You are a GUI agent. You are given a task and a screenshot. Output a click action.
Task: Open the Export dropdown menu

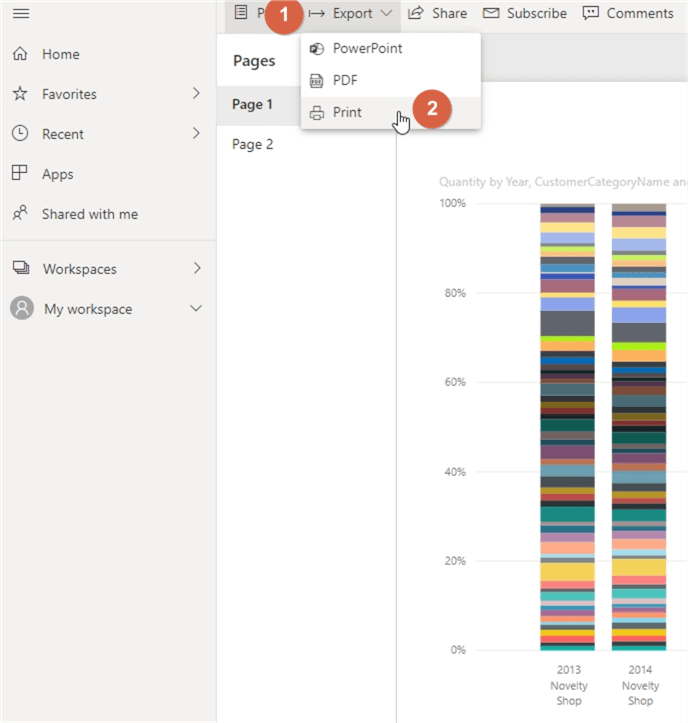click(x=351, y=13)
